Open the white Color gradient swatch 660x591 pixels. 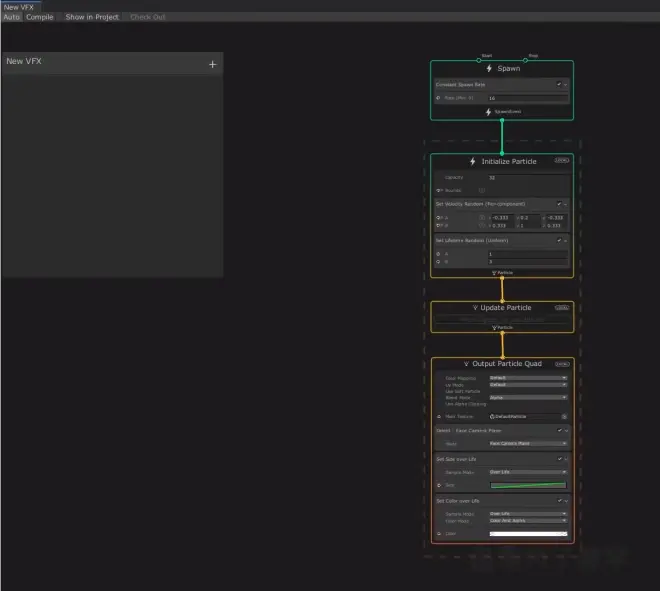click(528, 534)
